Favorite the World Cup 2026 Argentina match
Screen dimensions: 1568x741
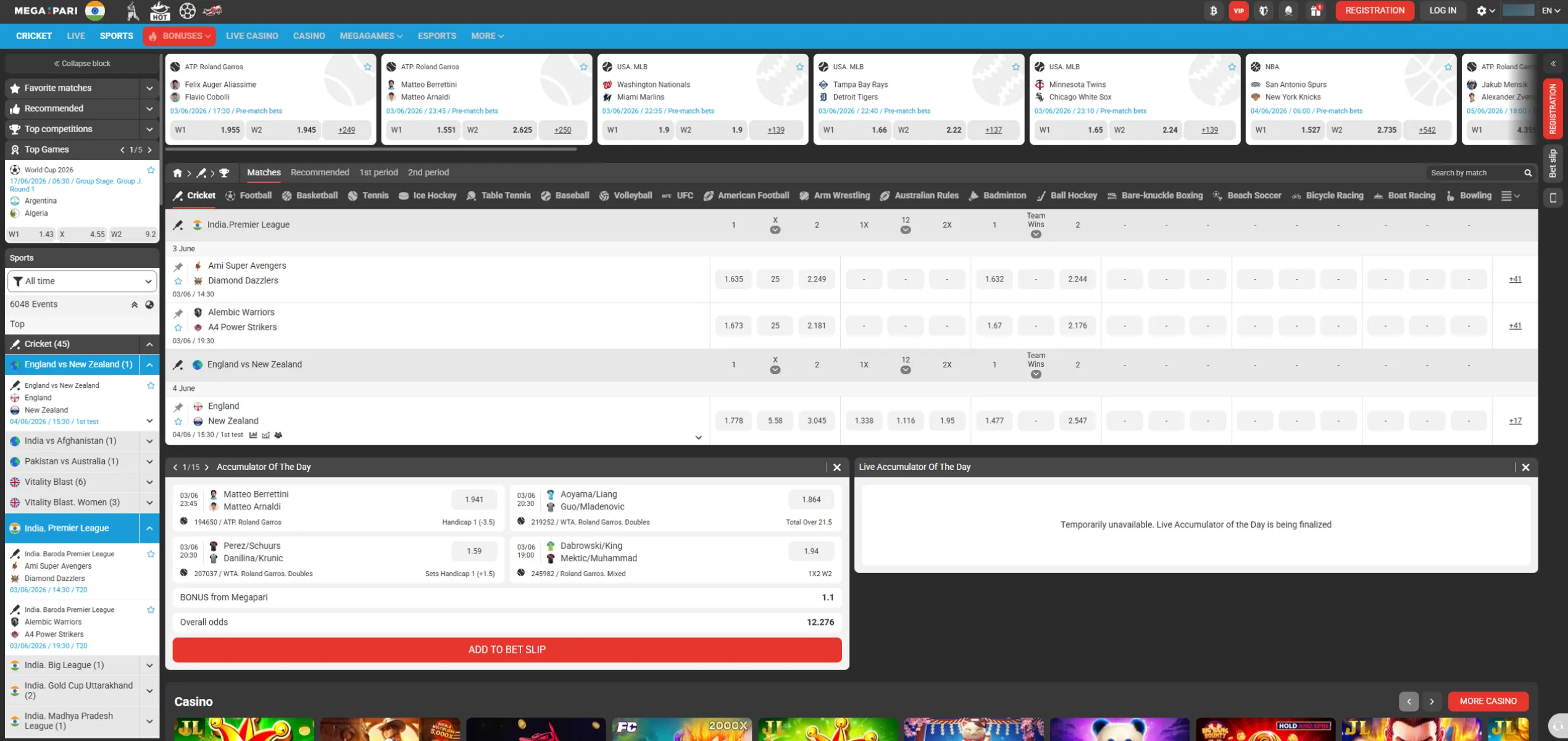tap(151, 170)
